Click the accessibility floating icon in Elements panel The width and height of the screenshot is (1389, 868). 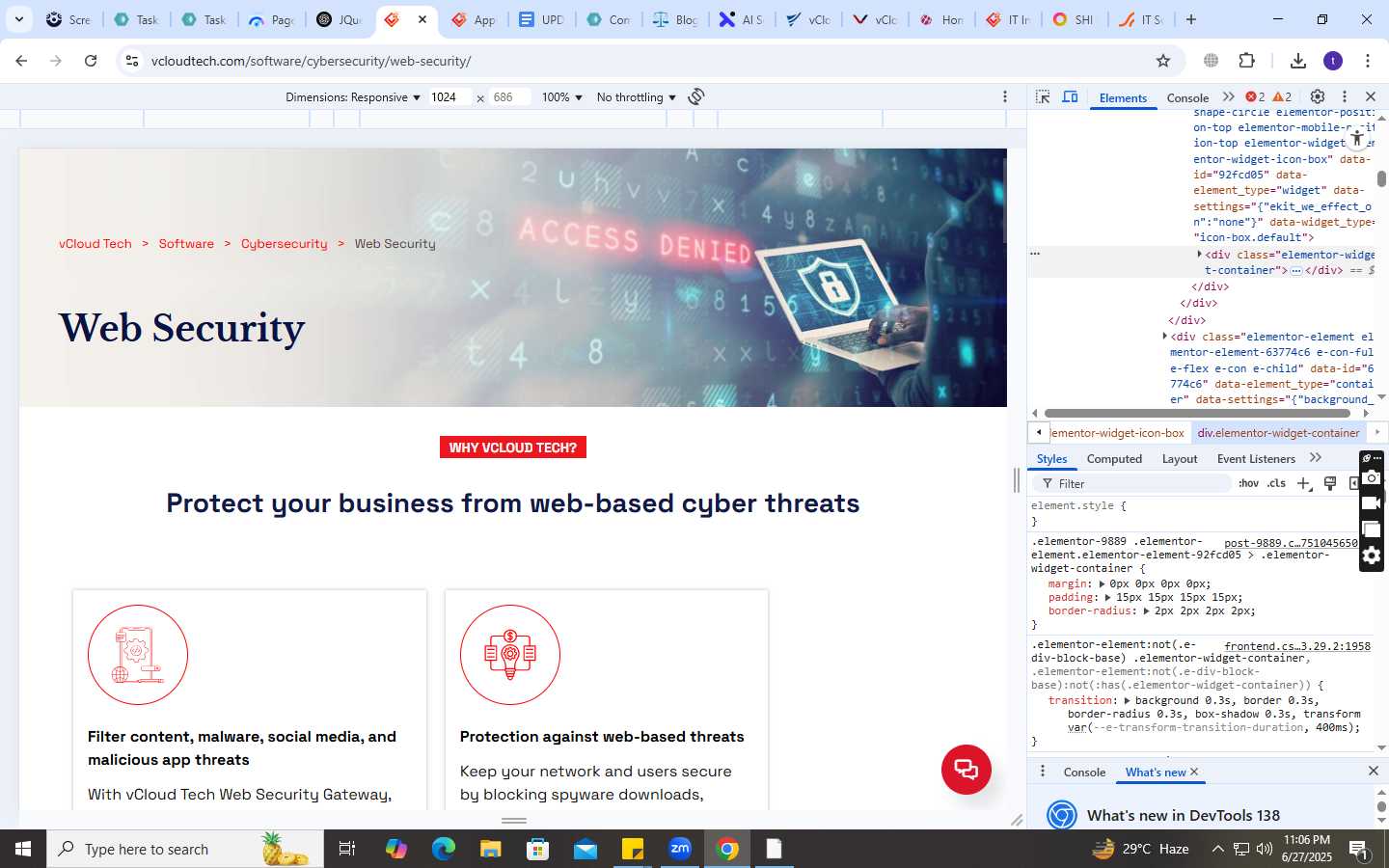tap(1357, 137)
